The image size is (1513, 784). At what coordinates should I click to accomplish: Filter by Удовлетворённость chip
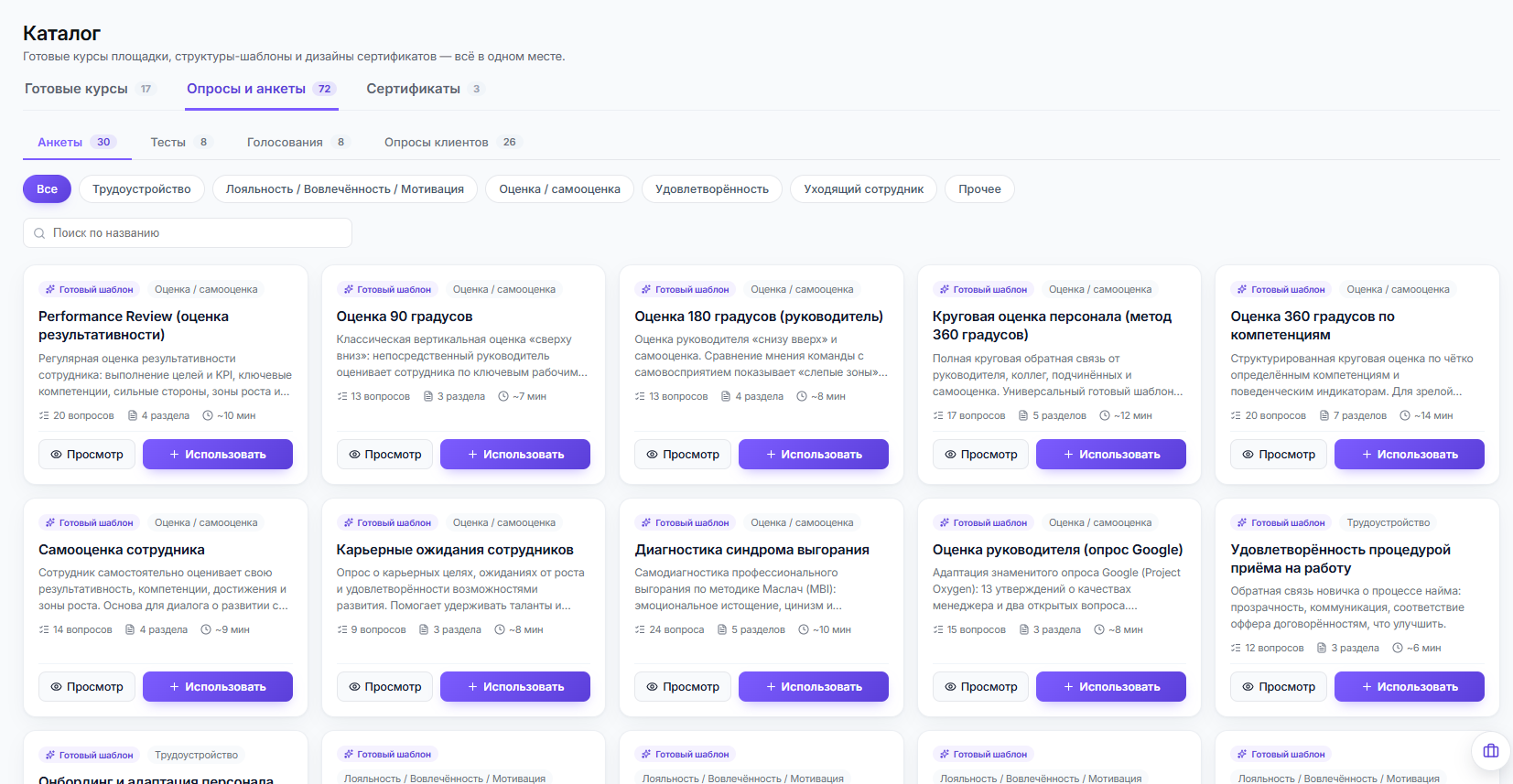(x=712, y=189)
